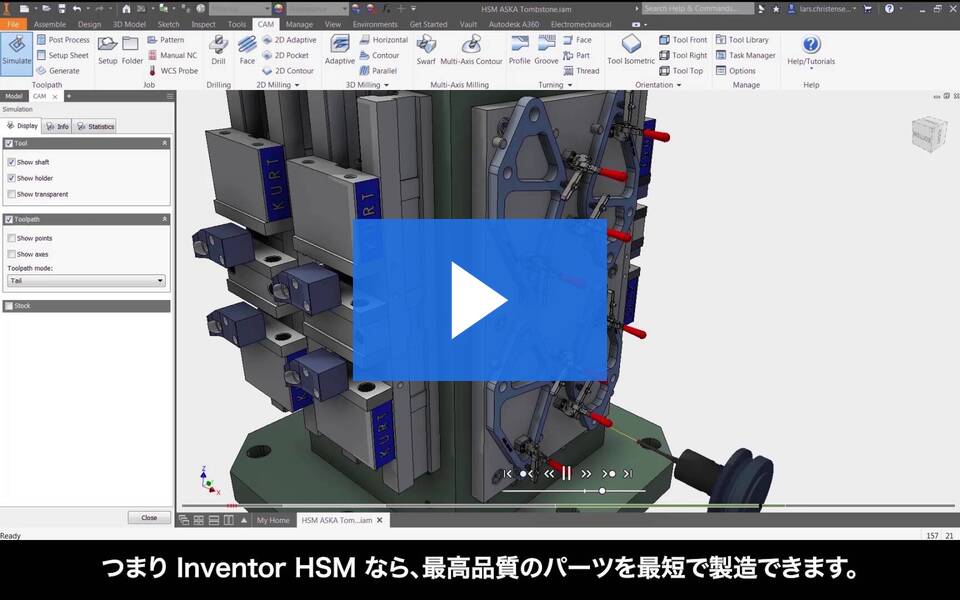960x600 pixels.
Task: Open Toolpath mode dropdown showing Tail
Action: tap(86, 281)
